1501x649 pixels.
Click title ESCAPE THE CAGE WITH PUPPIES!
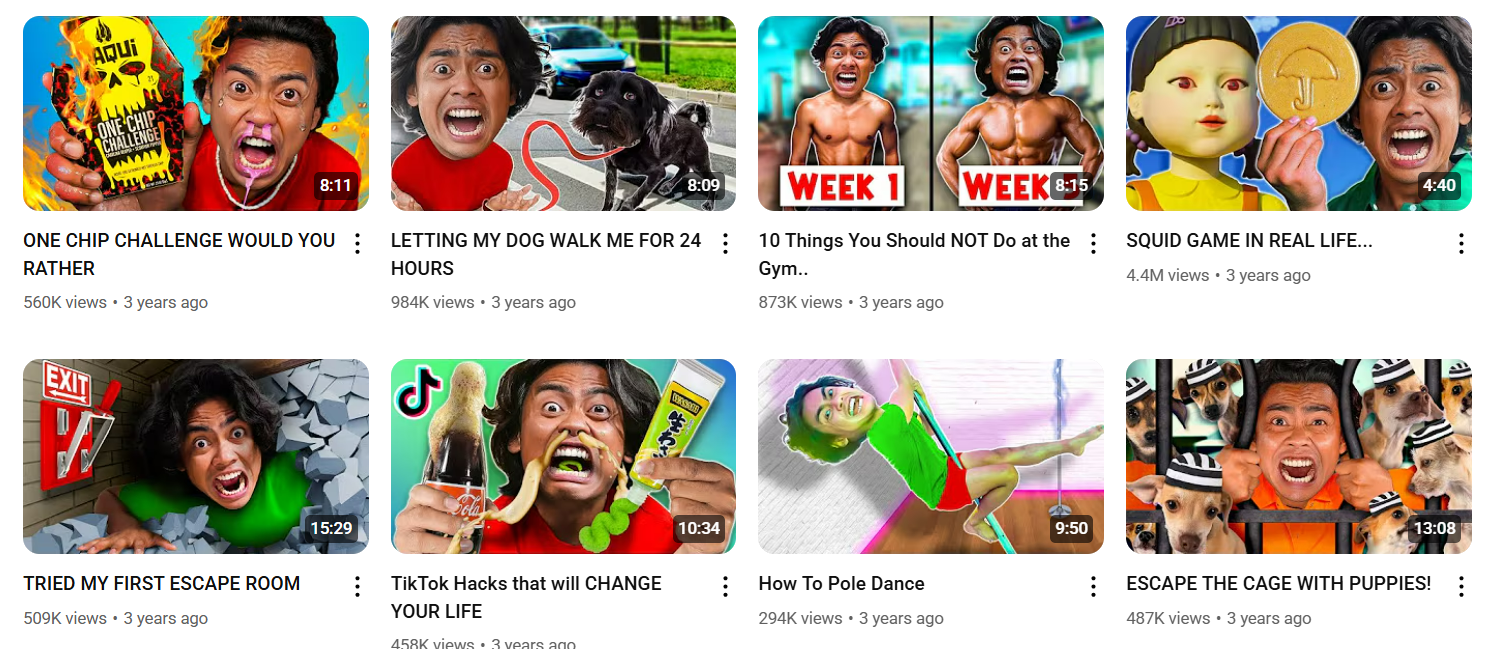pos(1278,584)
